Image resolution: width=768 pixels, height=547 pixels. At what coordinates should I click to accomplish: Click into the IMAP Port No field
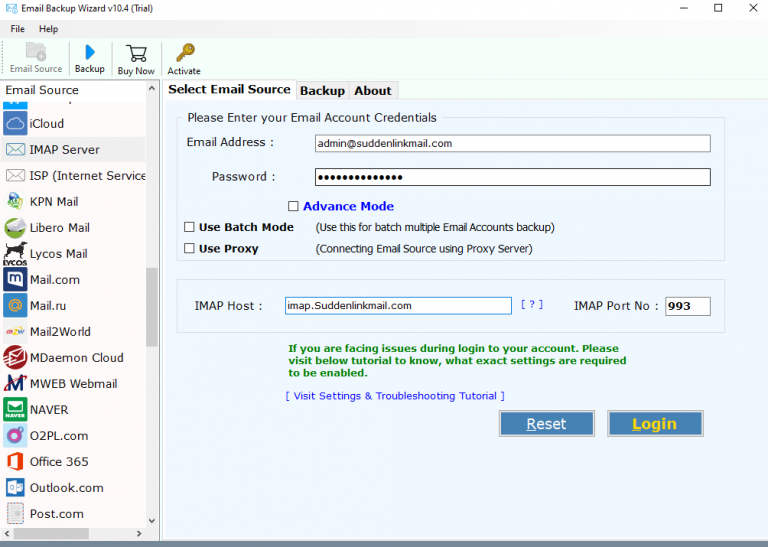687,306
